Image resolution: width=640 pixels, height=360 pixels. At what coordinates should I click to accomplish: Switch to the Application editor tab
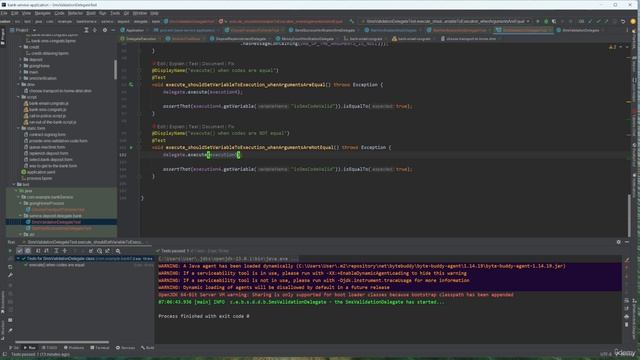[x=132, y=30]
